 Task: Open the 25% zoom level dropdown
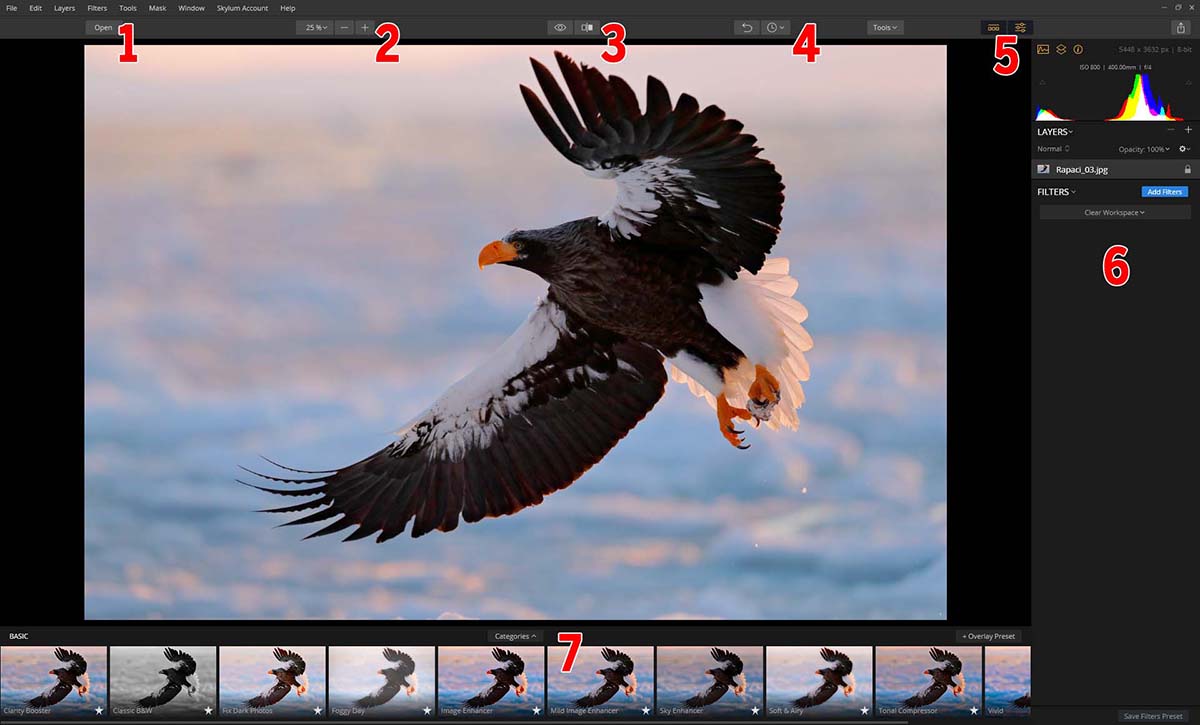tap(315, 28)
